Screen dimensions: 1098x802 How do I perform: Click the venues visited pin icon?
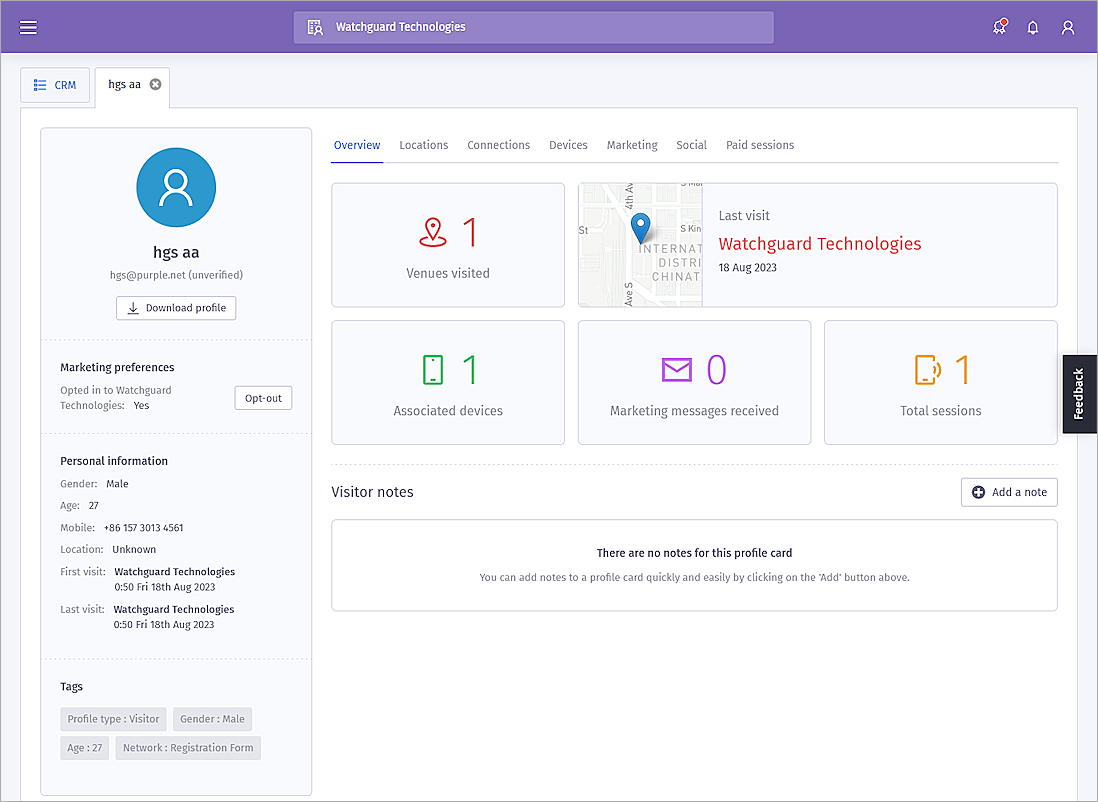(x=433, y=233)
